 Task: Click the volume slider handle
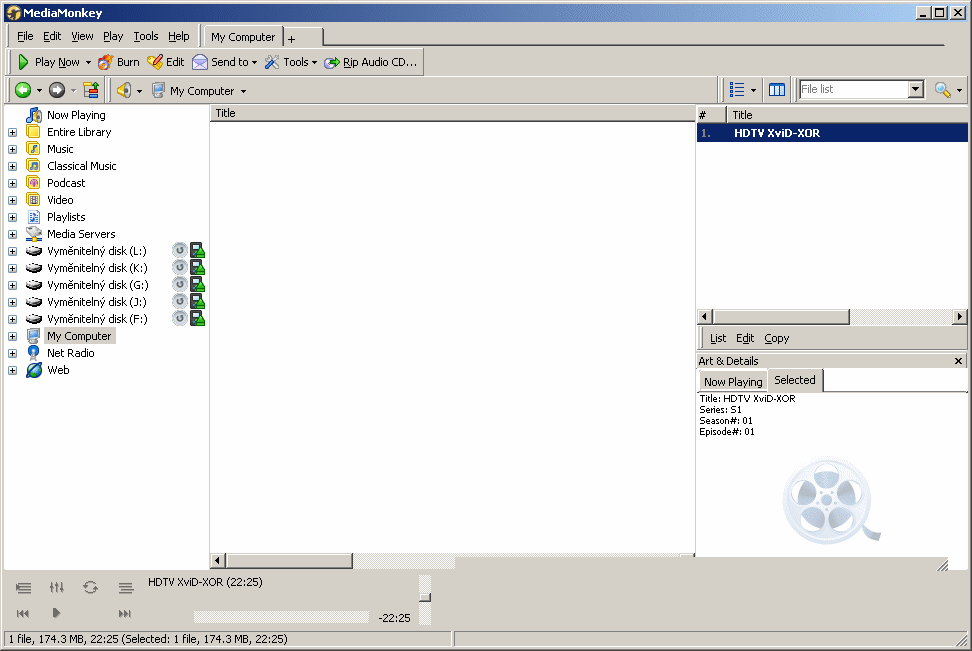click(425, 597)
